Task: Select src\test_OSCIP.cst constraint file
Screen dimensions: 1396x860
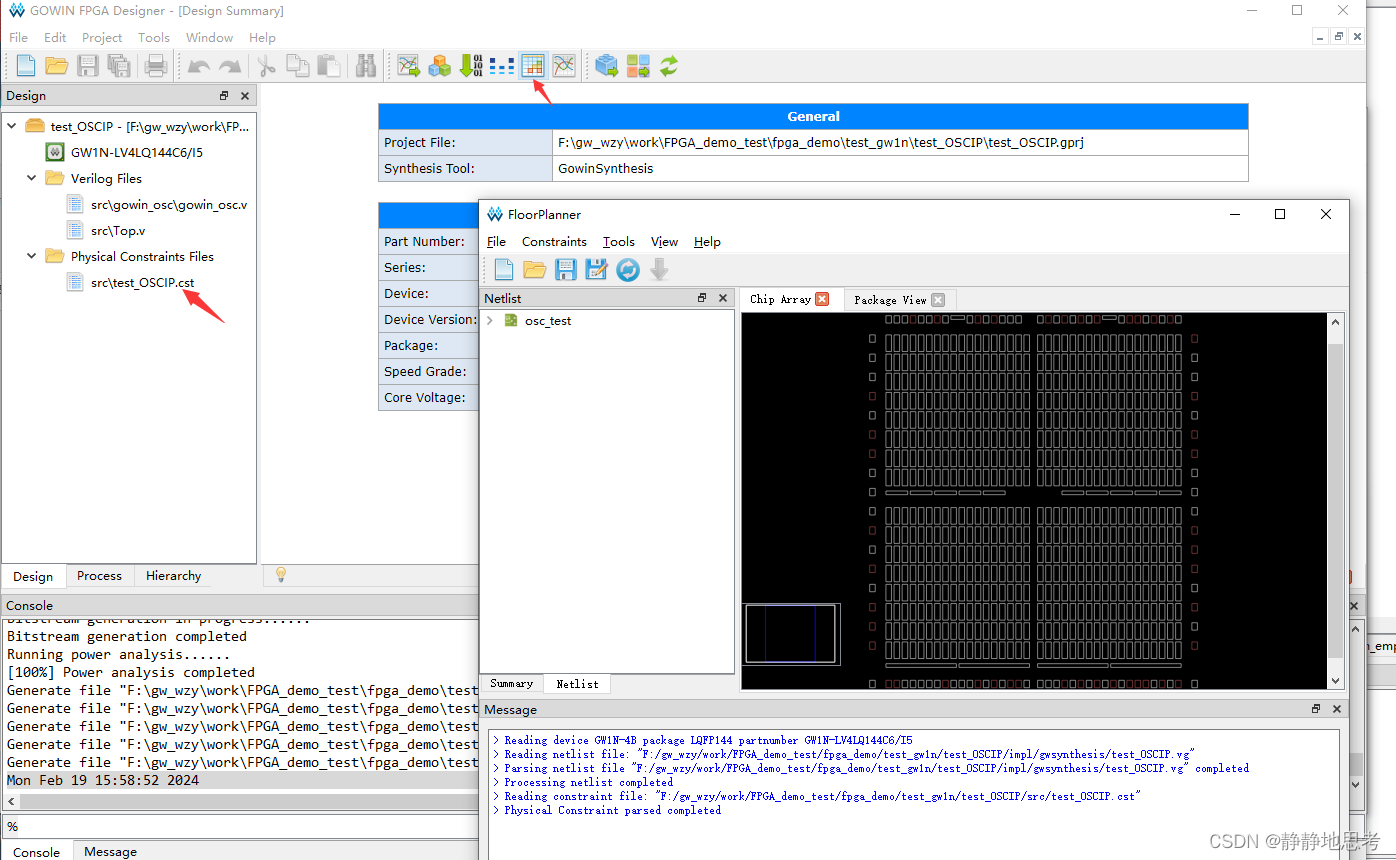Action: click(x=142, y=283)
